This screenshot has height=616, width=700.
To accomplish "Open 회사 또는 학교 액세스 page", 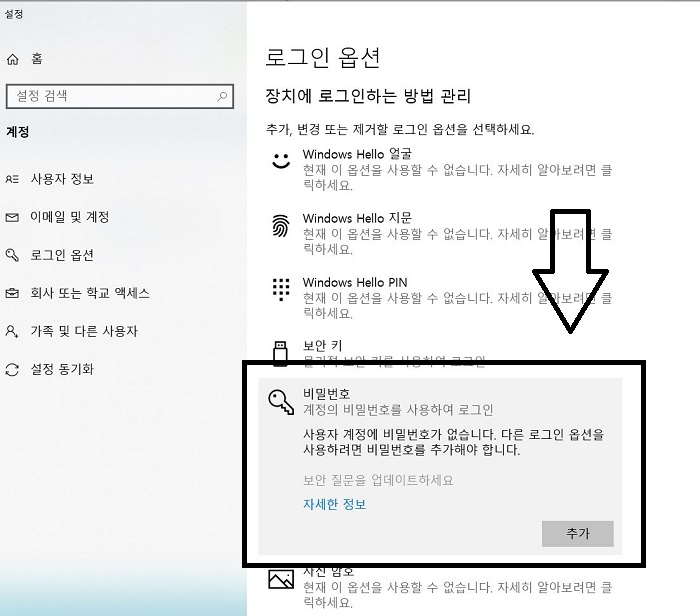I will click(x=90, y=293).
